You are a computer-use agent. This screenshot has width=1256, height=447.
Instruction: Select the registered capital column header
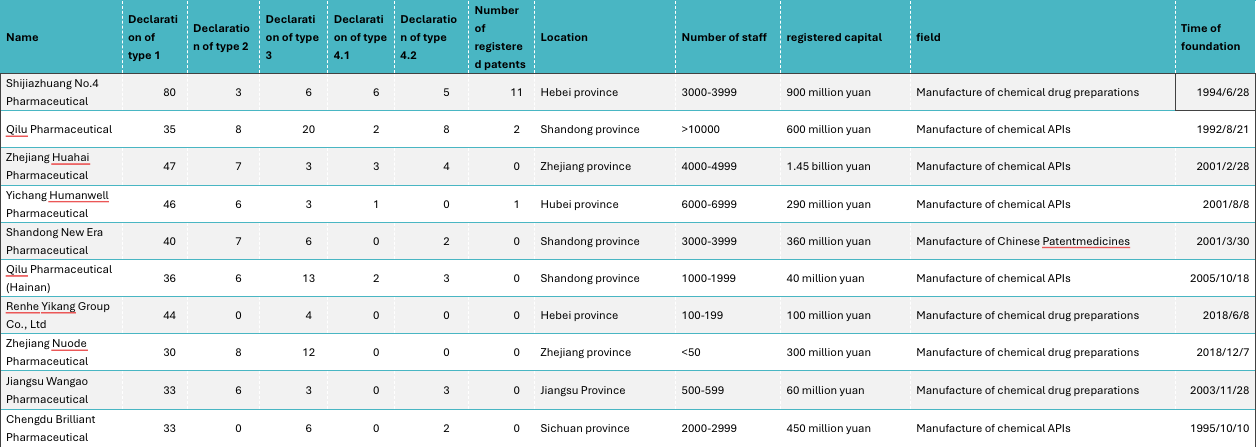[845, 37]
